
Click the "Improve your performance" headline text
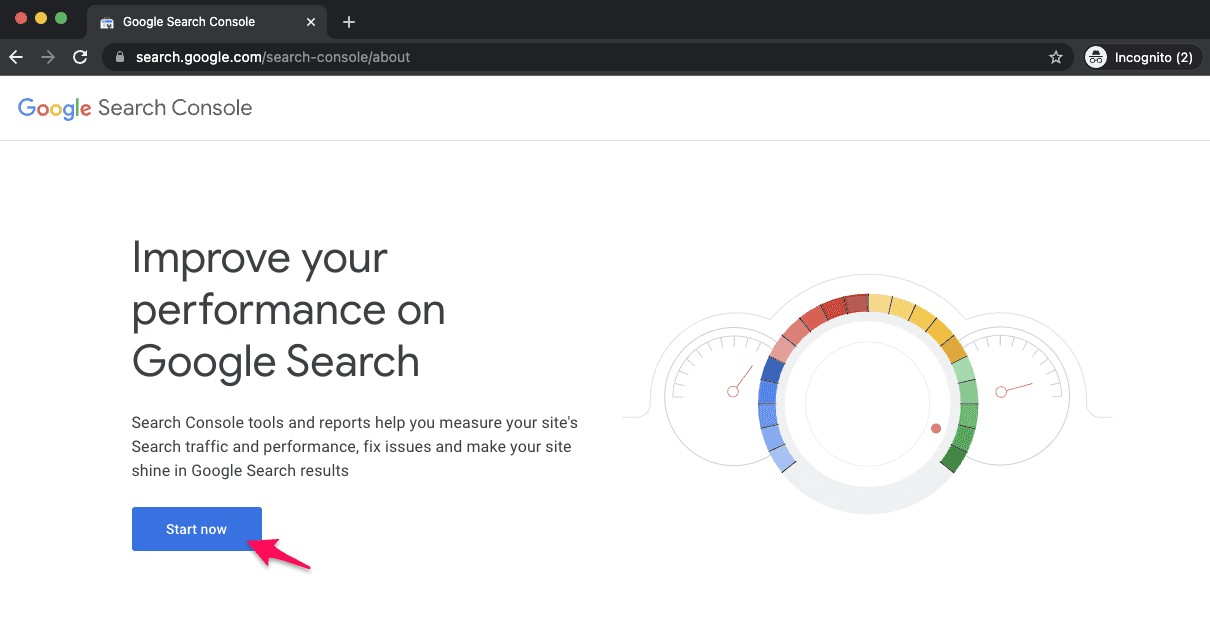(x=288, y=310)
